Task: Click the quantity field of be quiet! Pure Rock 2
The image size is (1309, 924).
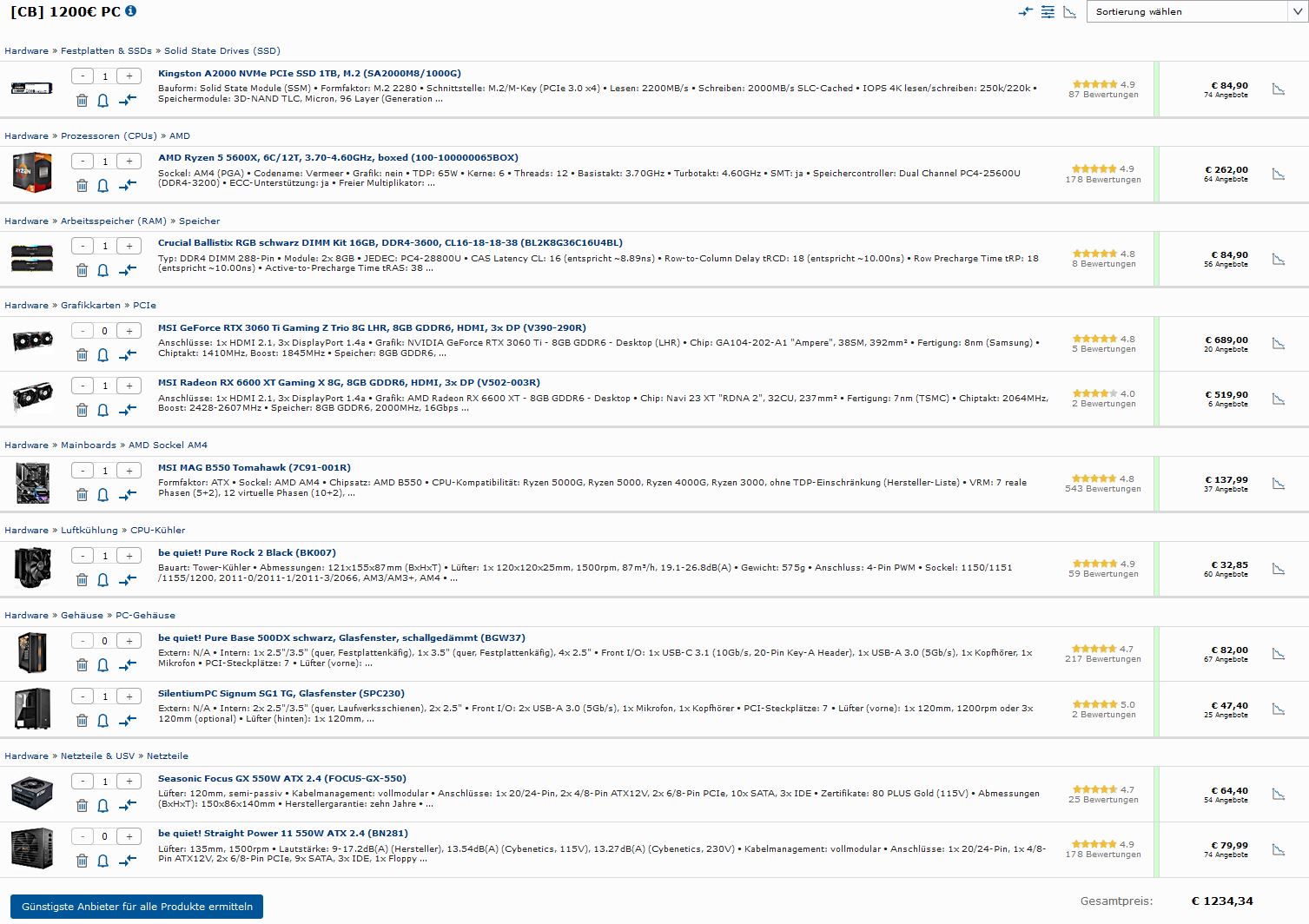Action: tap(105, 556)
